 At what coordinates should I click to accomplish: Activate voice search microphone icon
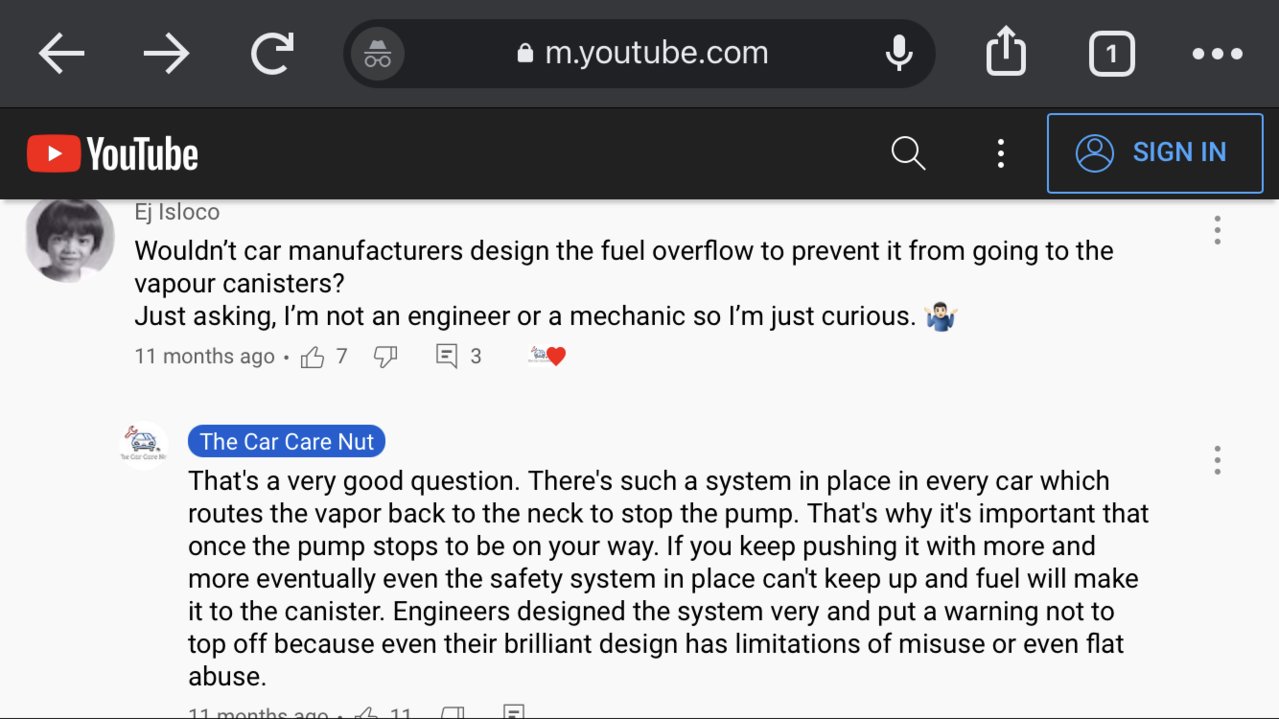[x=899, y=53]
